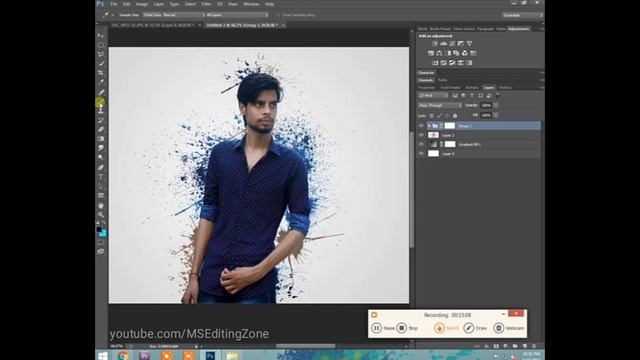
Task: Click the Photoshop Ps logo icon
Action: click(x=100, y=4)
